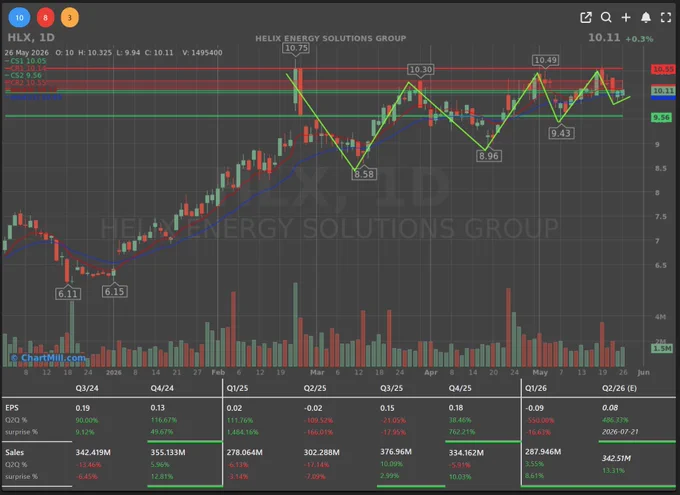This screenshot has height=495, width=680.
Task: Click the V: 1495400 volume readout
Action: 202,52
